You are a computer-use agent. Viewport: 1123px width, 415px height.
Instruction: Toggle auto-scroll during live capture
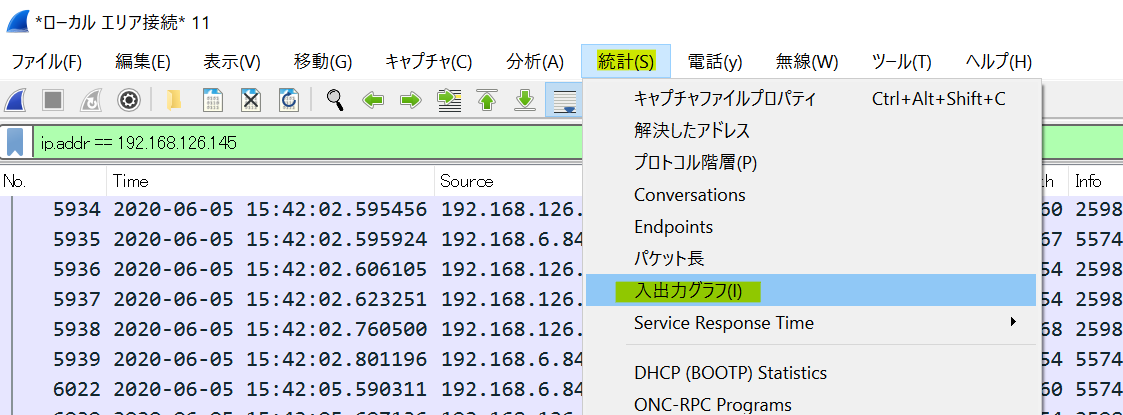pos(564,100)
